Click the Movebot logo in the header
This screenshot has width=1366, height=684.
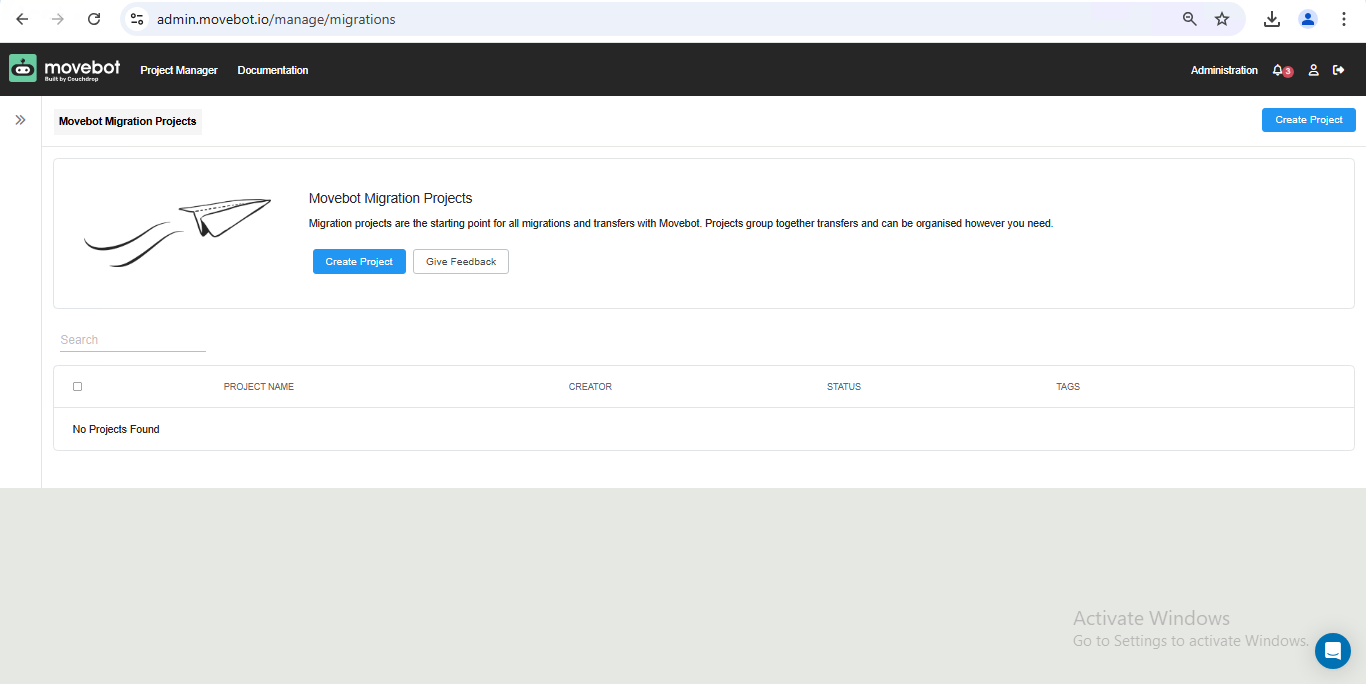point(65,69)
